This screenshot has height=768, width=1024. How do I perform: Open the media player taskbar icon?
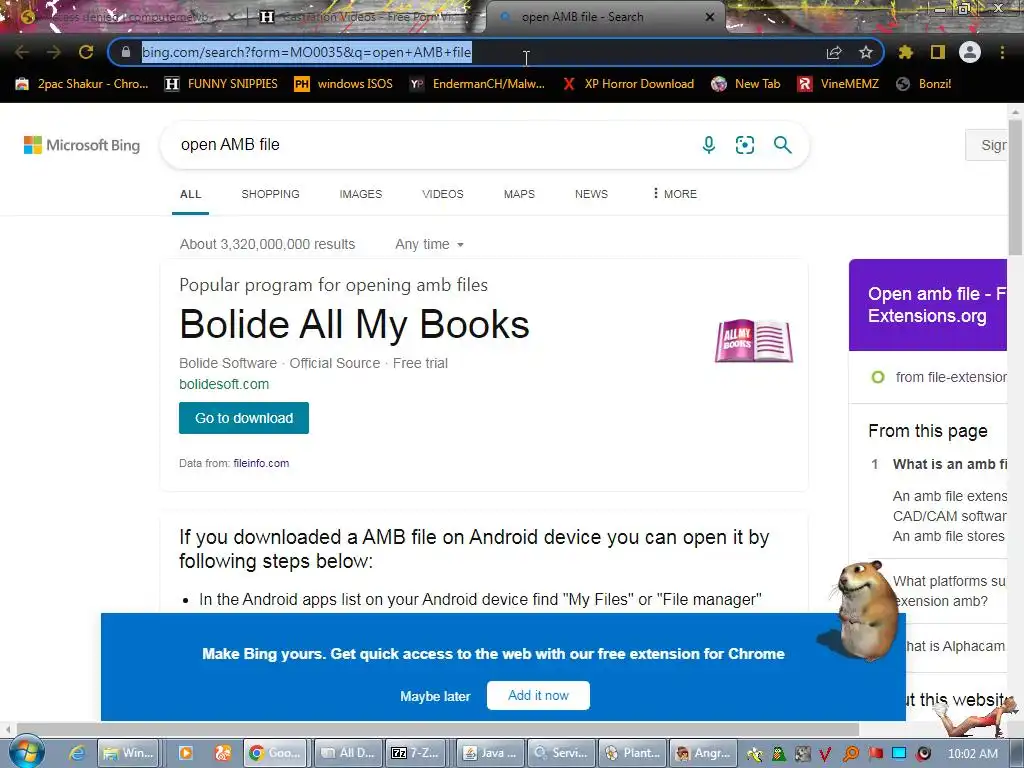pos(185,753)
